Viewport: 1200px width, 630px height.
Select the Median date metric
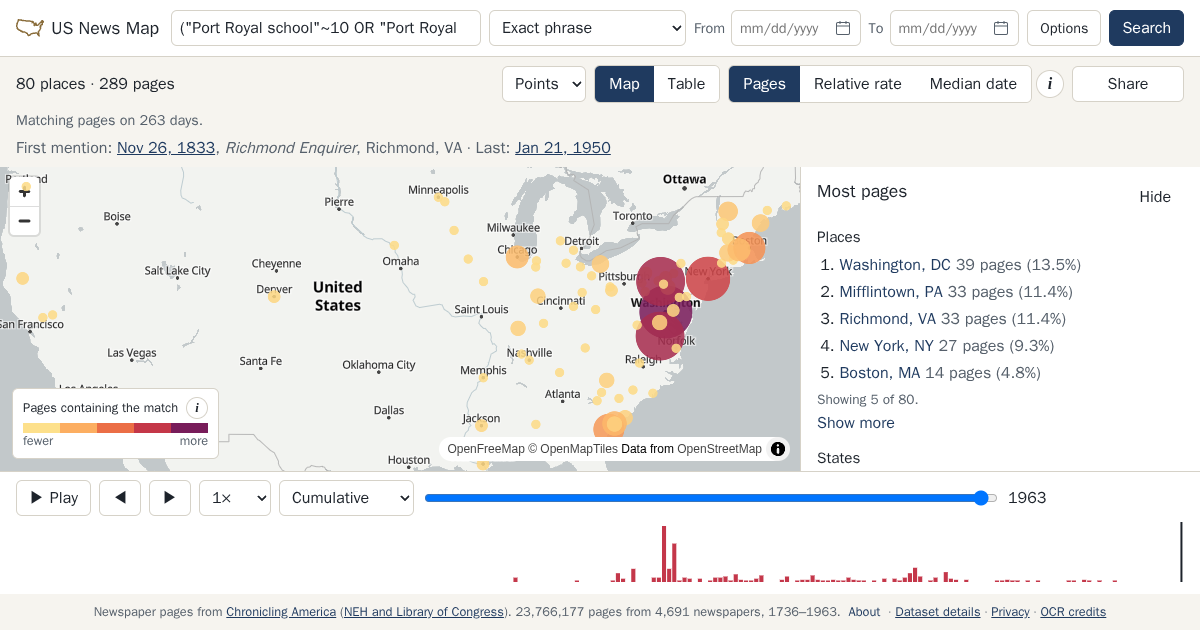pos(973,84)
